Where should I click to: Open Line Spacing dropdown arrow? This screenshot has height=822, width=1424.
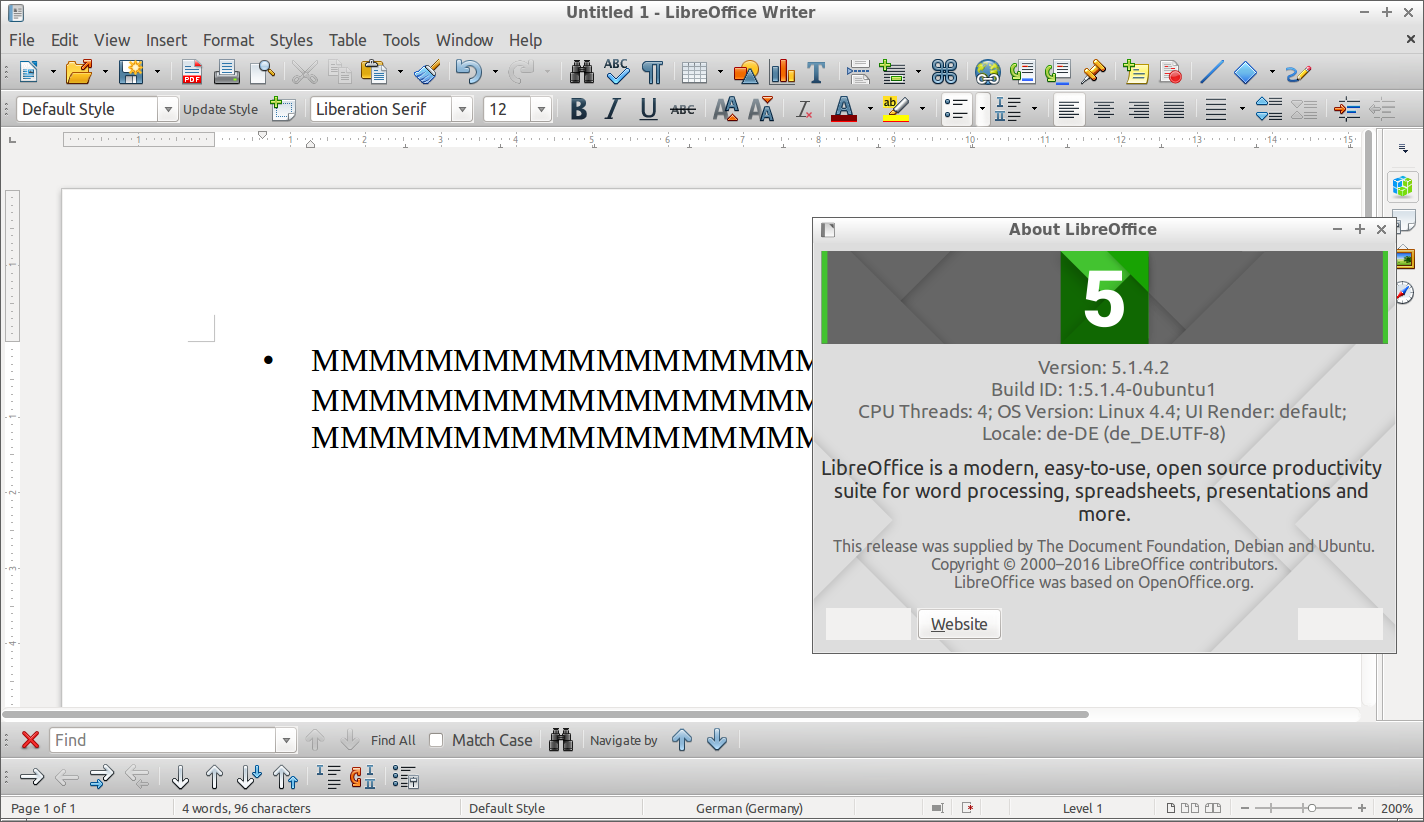(1242, 109)
